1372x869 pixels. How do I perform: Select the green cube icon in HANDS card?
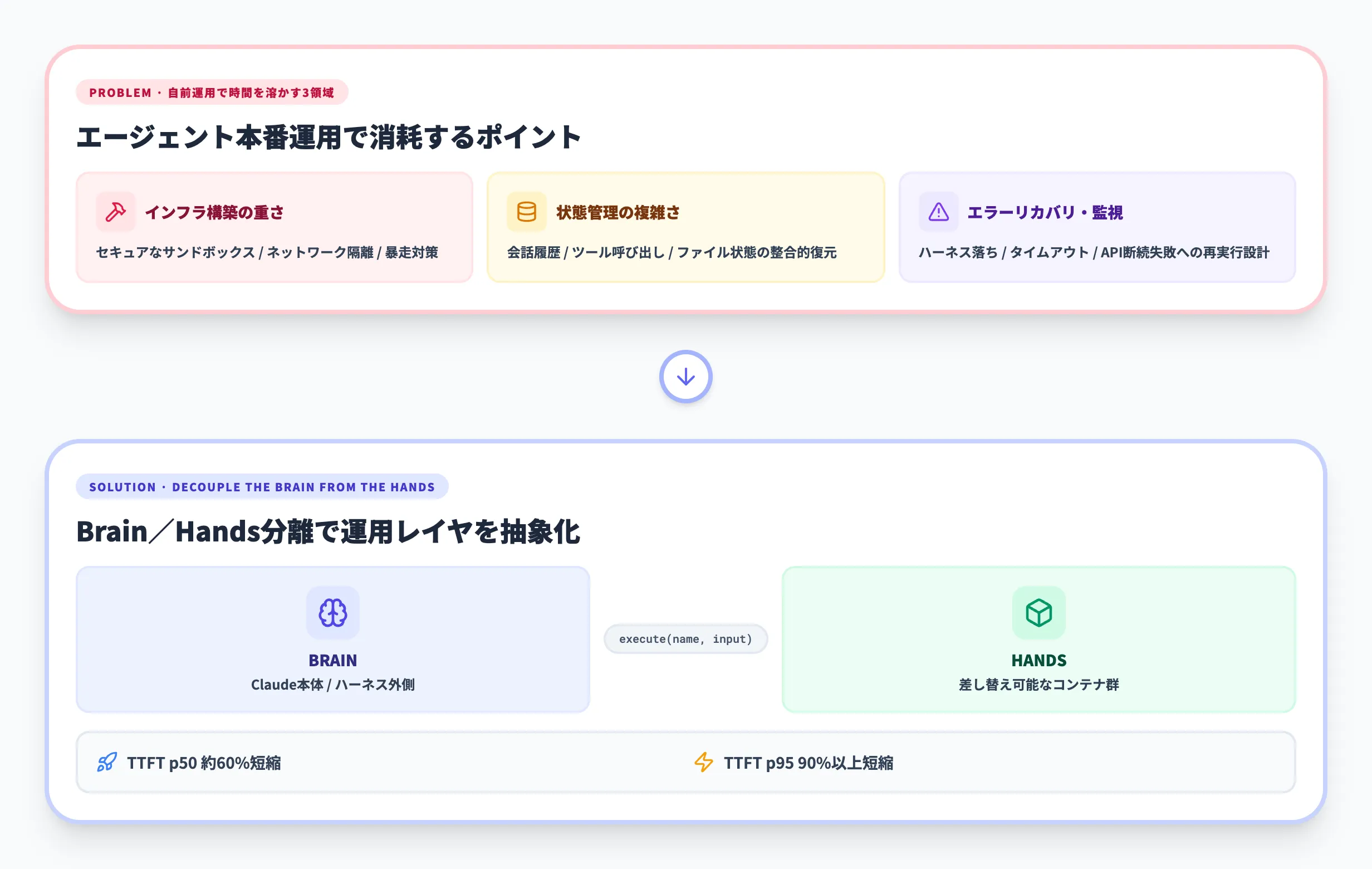click(x=1039, y=613)
